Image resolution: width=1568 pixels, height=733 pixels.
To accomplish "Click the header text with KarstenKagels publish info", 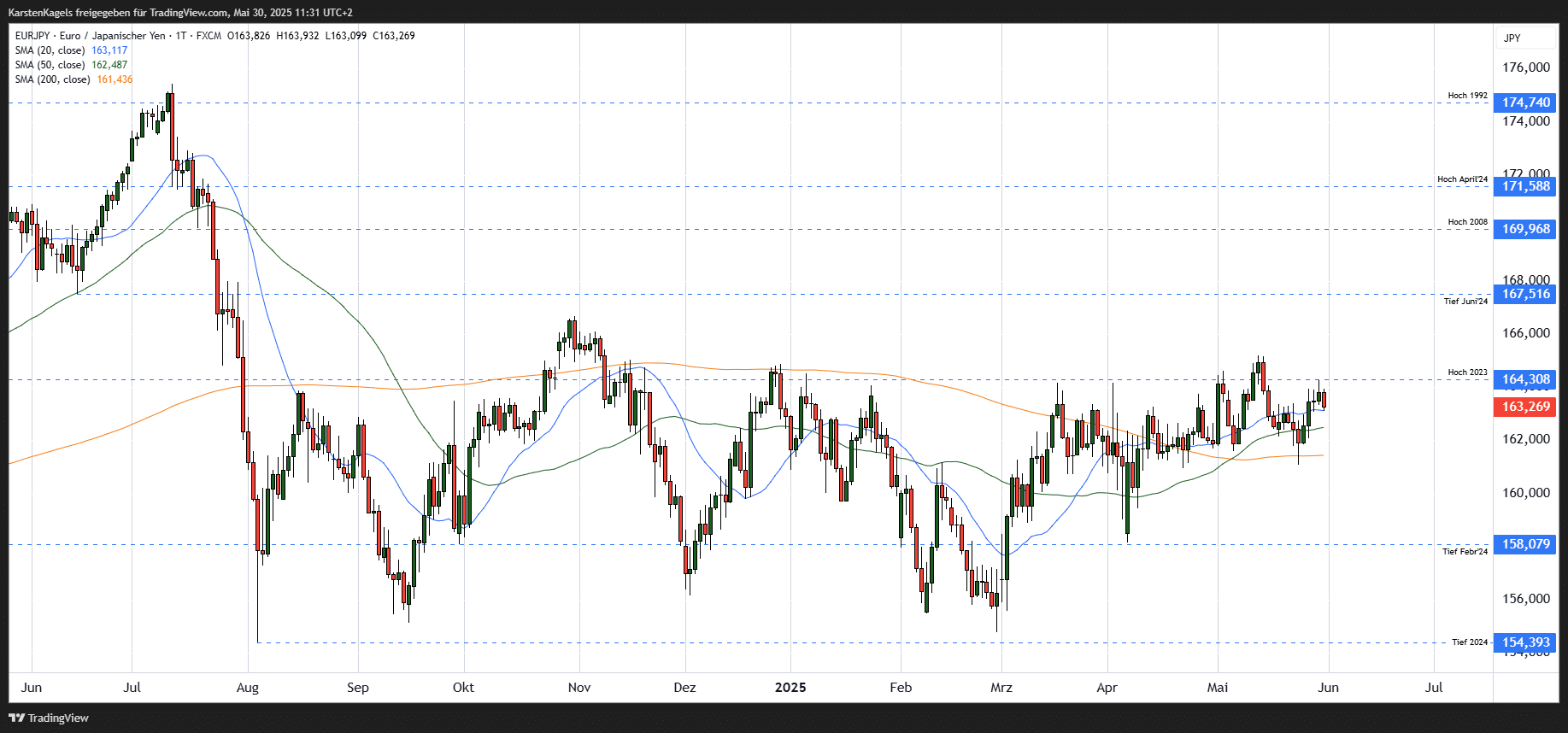I will click(180, 13).
